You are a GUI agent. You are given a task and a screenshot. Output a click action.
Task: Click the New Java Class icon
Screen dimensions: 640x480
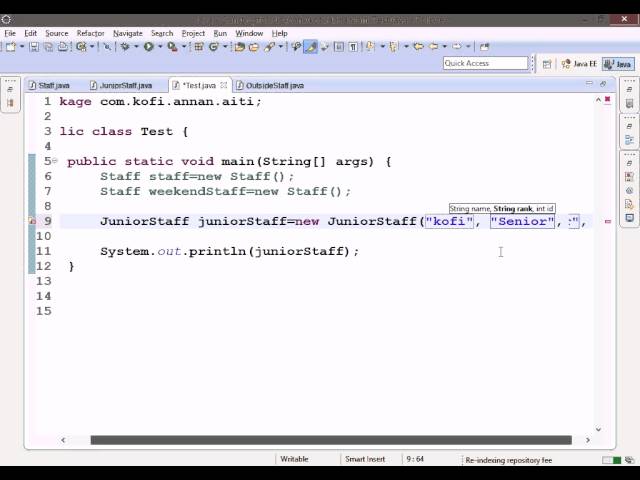pyautogui.click(x=213, y=47)
